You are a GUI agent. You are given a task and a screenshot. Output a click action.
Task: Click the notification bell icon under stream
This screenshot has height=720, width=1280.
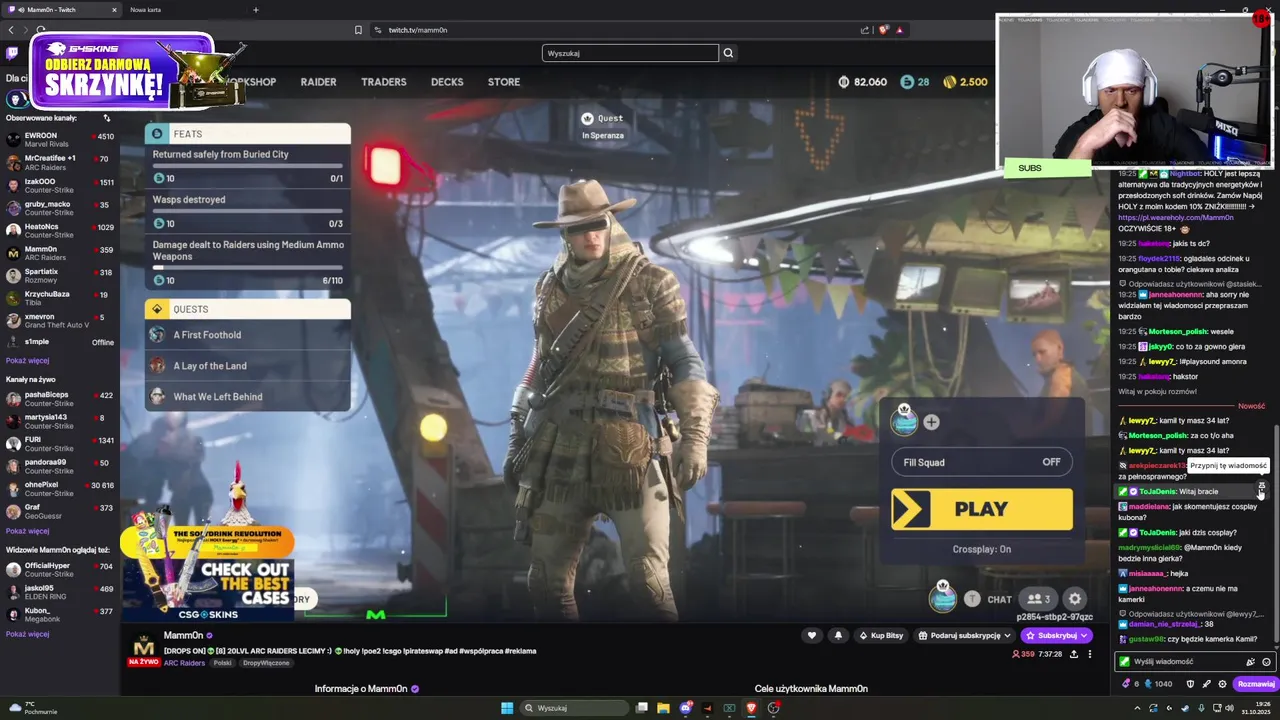tap(838, 635)
